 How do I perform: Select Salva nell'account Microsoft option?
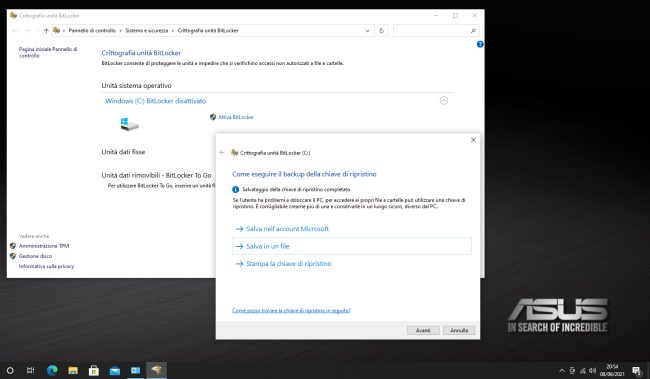tap(287, 228)
